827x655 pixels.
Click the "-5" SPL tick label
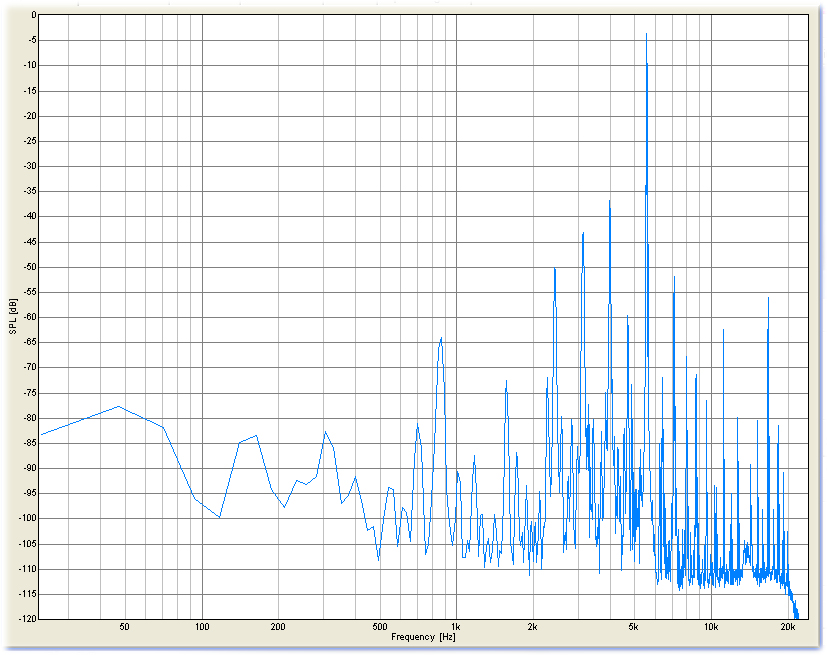pyautogui.click(x=31, y=40)
